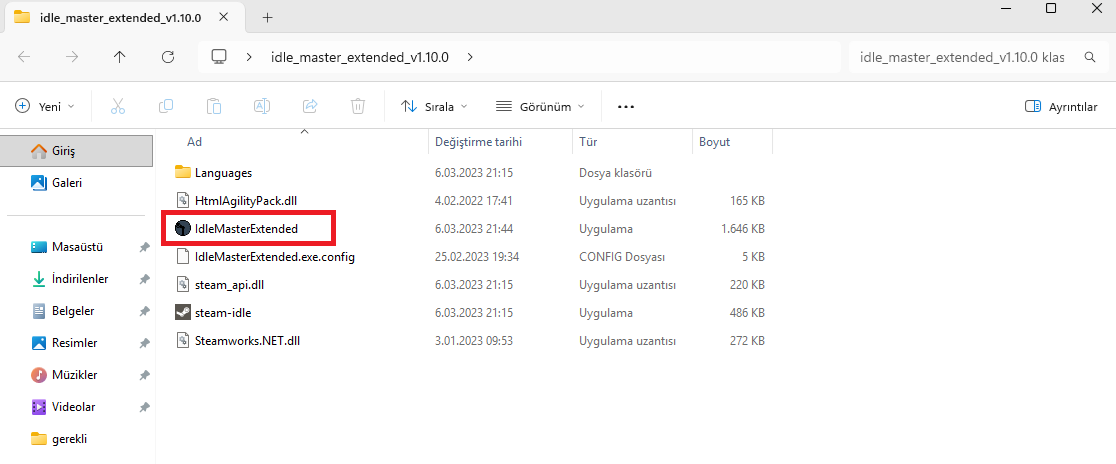Toggle the Ayrıntılar details pane

[1060, 107]
